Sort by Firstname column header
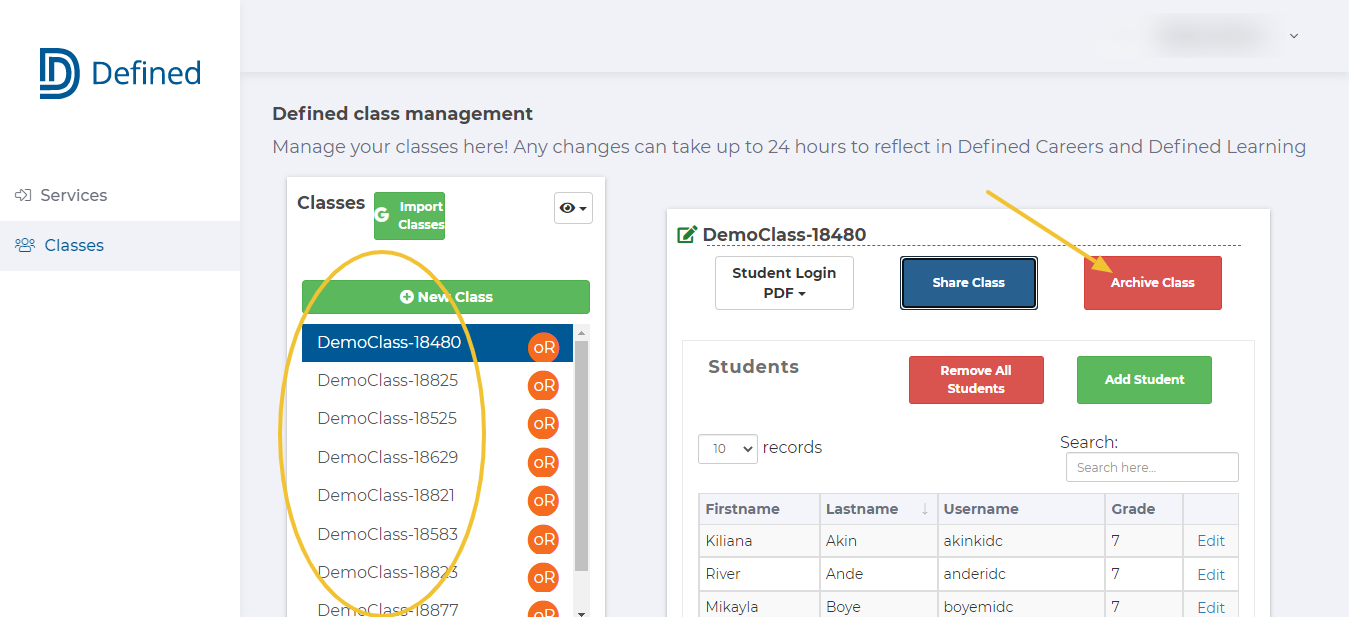Image resolution: width=1349 pixels, height=617 pixels. (x=759, y=509)
